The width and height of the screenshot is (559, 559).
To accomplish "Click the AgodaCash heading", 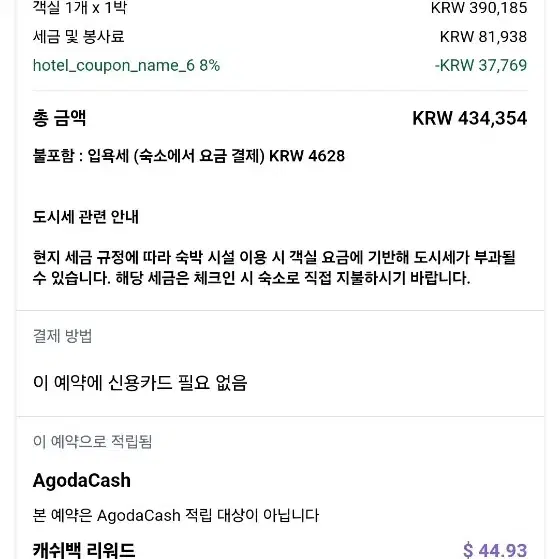I will (x=82, y=480).
